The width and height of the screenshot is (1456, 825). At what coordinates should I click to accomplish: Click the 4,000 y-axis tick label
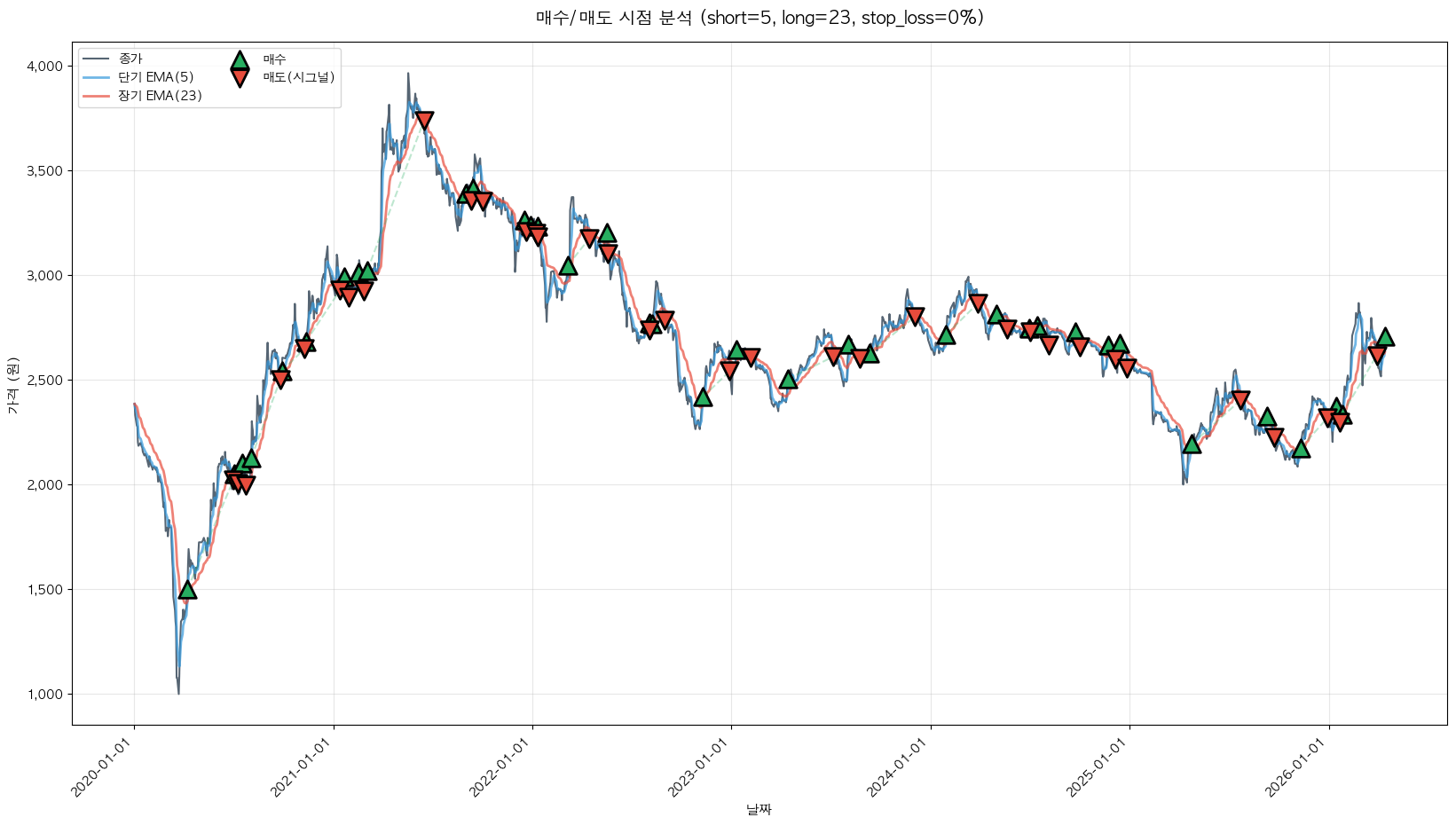44,67
